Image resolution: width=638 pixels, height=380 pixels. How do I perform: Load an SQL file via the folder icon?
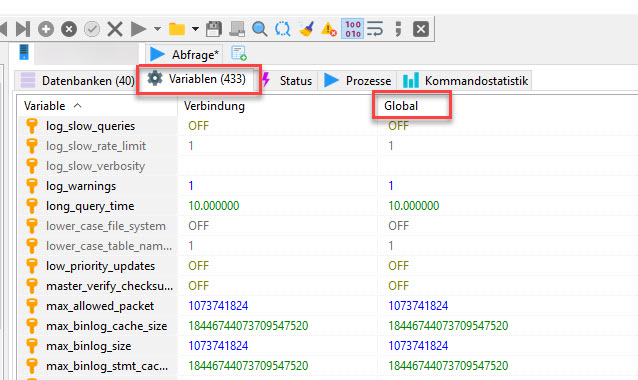177,29
